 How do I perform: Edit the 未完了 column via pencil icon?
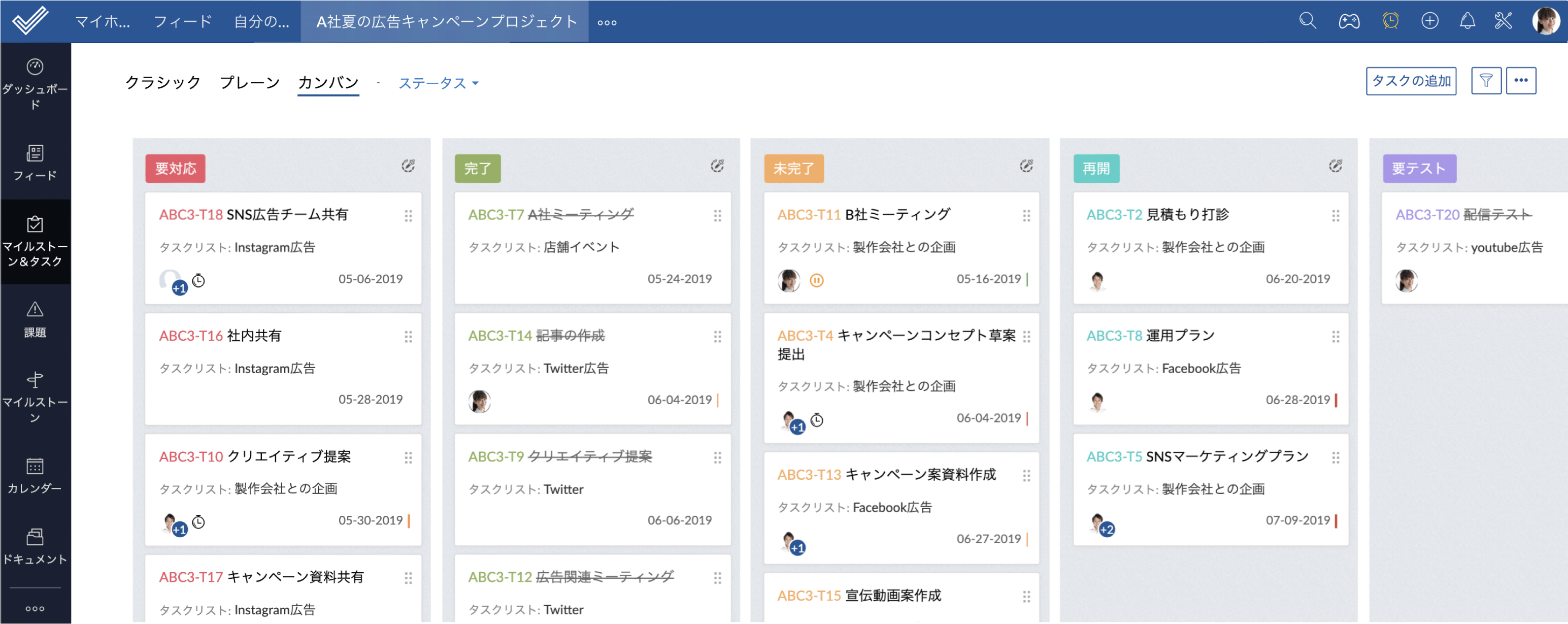tap(1026, 166)
